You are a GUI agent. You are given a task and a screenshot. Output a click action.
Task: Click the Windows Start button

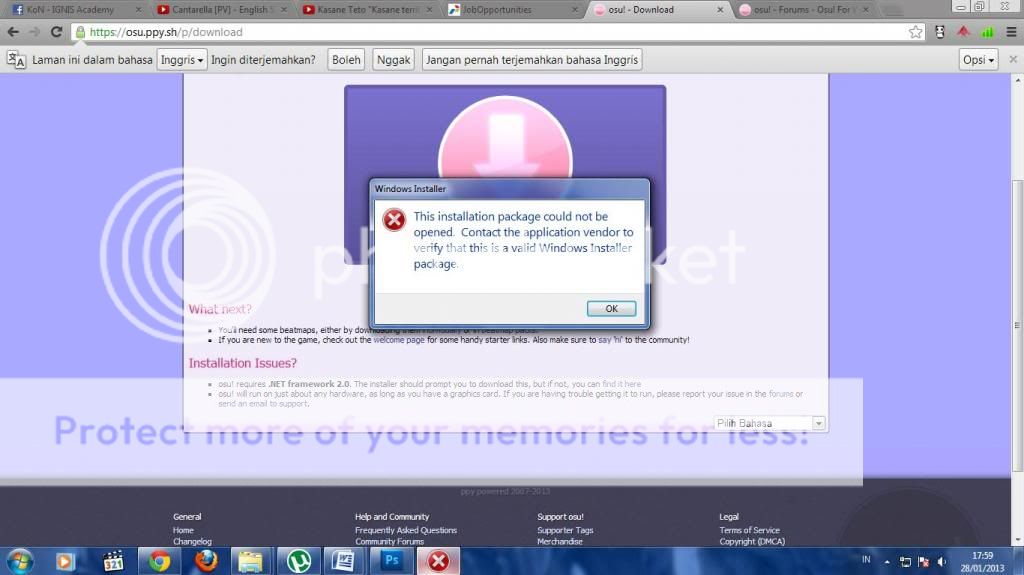coord(20,561)
